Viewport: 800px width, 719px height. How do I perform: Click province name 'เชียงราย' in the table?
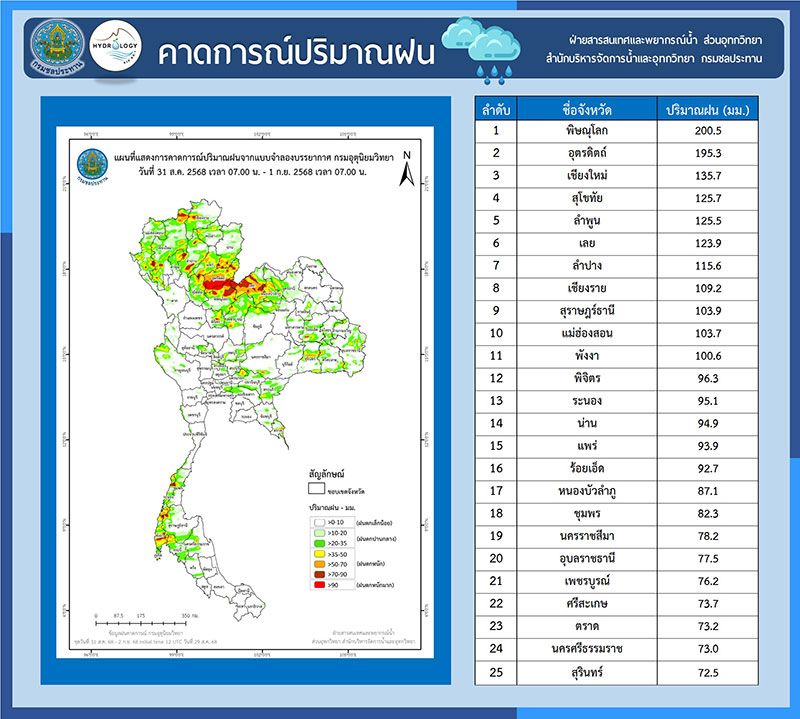[587, 288]
